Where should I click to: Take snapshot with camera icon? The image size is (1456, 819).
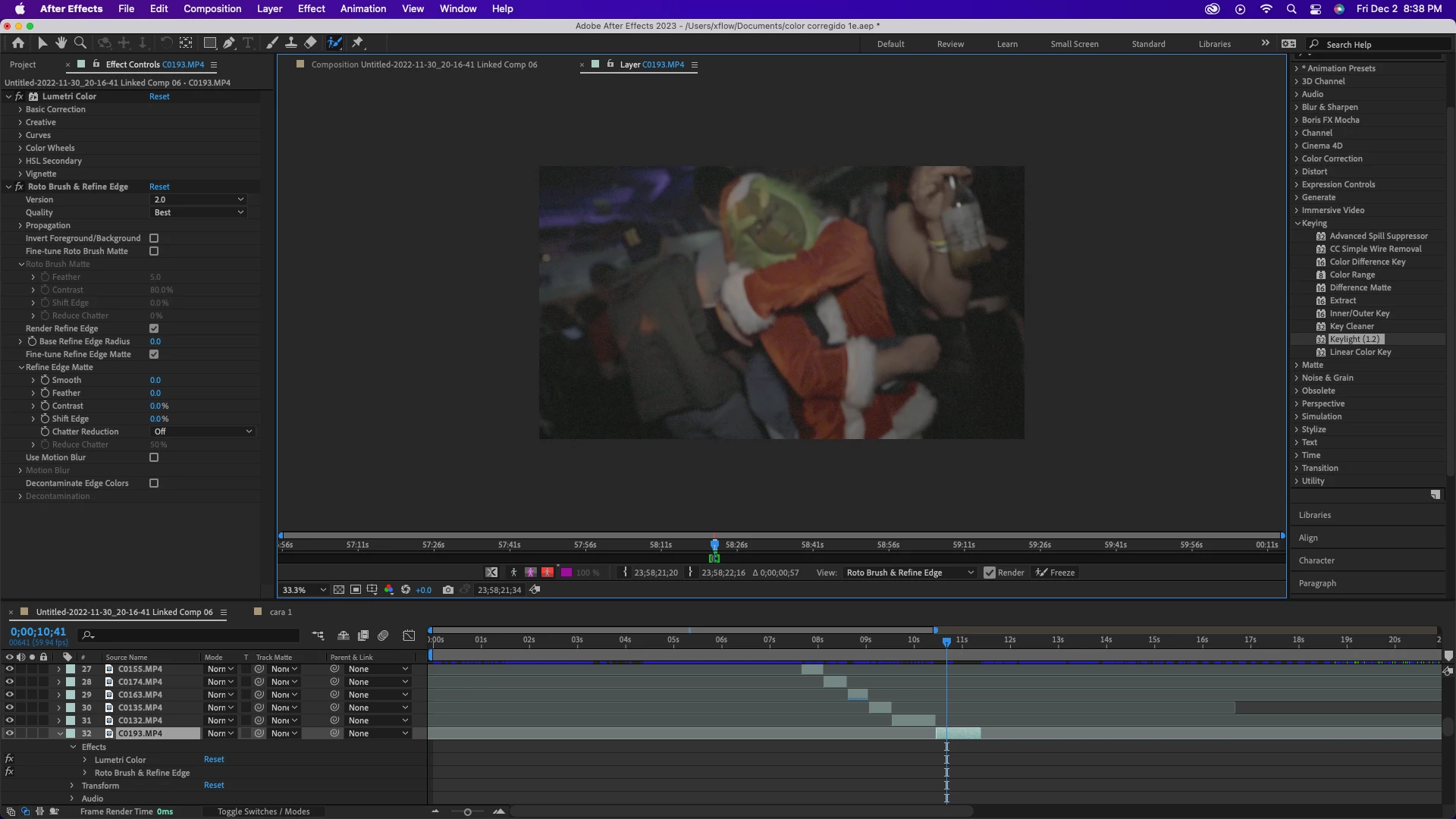448,590
